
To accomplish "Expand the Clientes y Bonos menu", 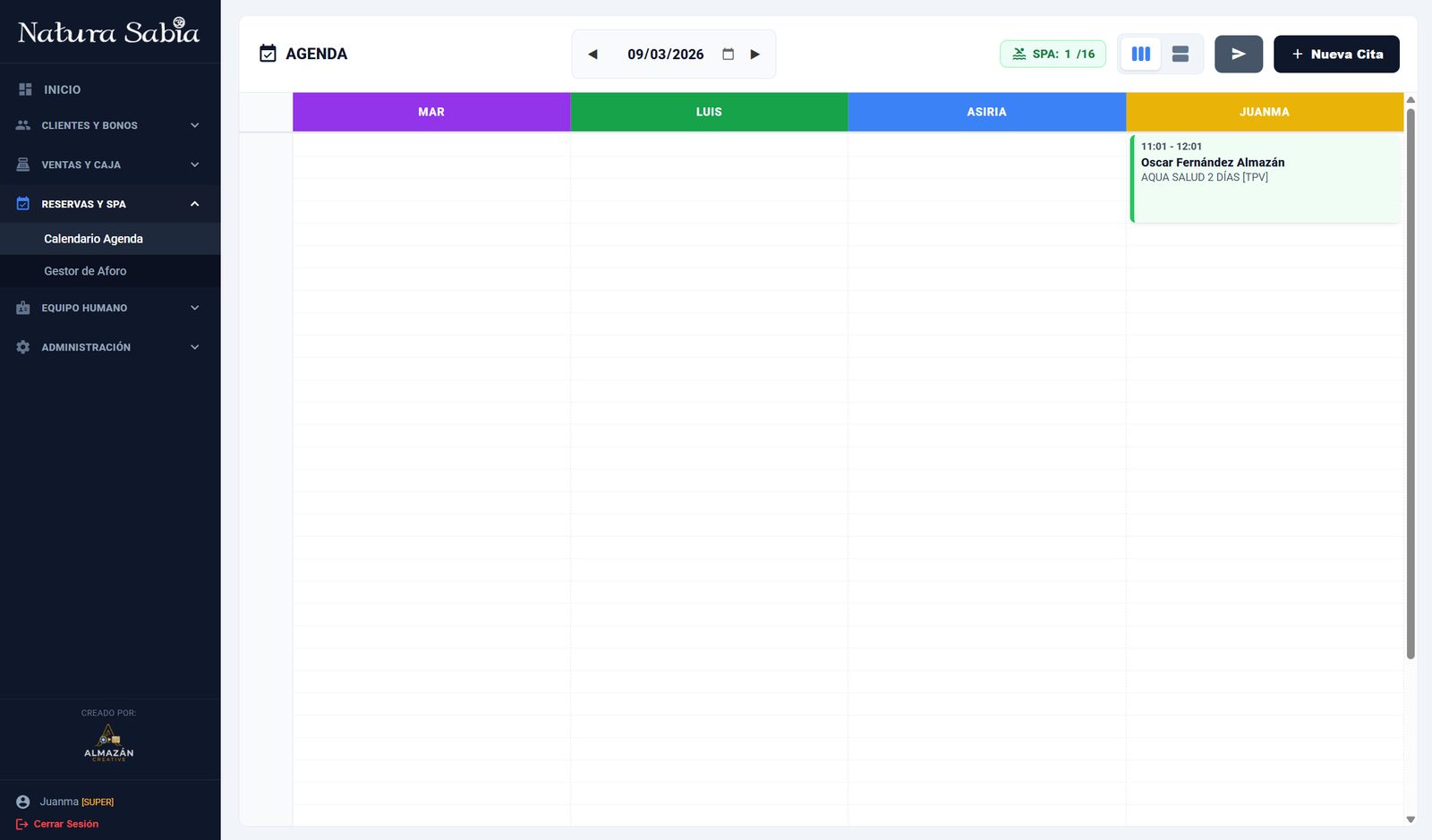I will tap(109, 125).
